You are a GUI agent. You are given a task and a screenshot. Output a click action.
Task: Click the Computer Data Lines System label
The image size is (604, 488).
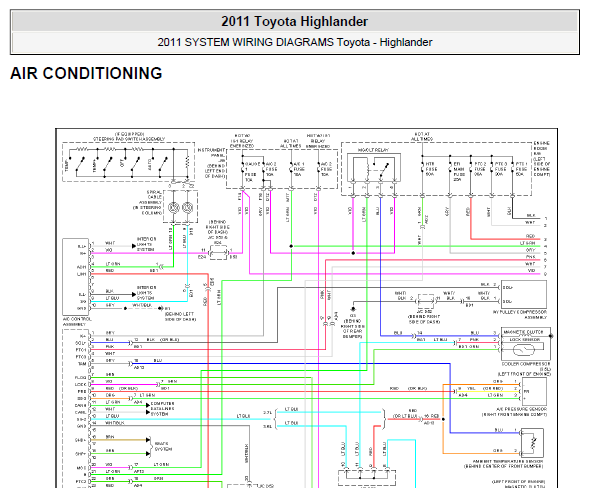pyautogui.click(x=162, y=409)
